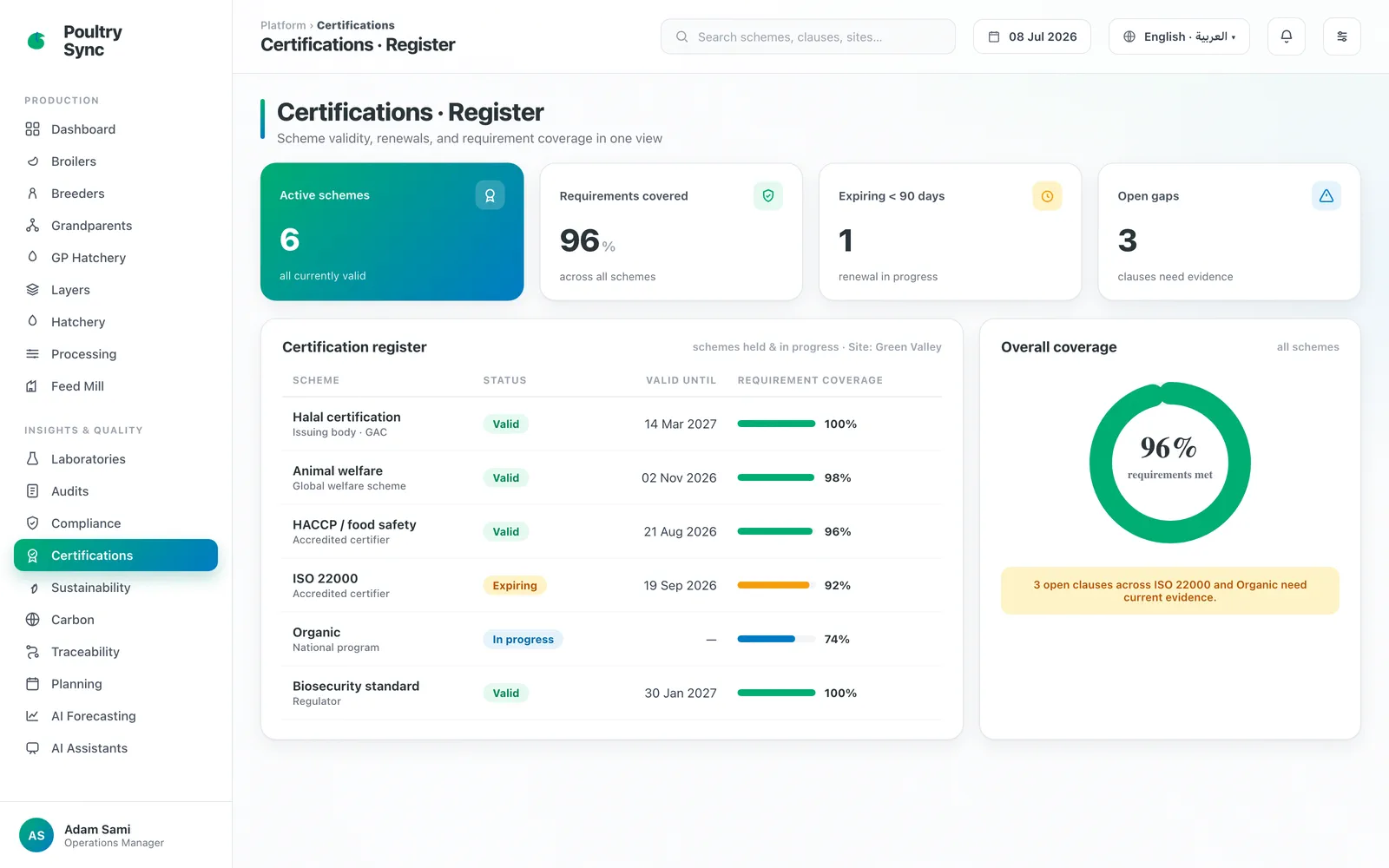
Task: Click the Hatchery egg icon
Action: [x=32, y=322]
